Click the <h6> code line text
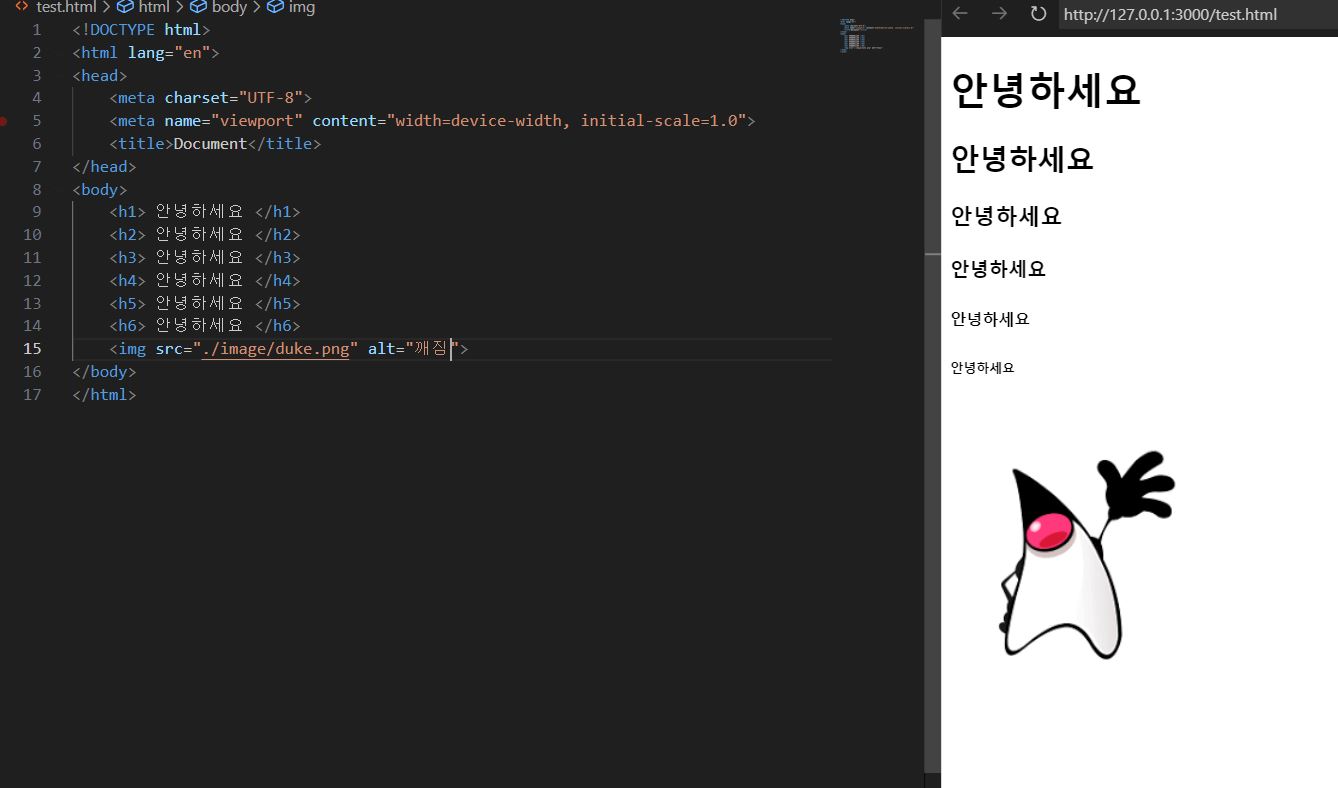This screenshot has width=1338, height=788. 205,326
